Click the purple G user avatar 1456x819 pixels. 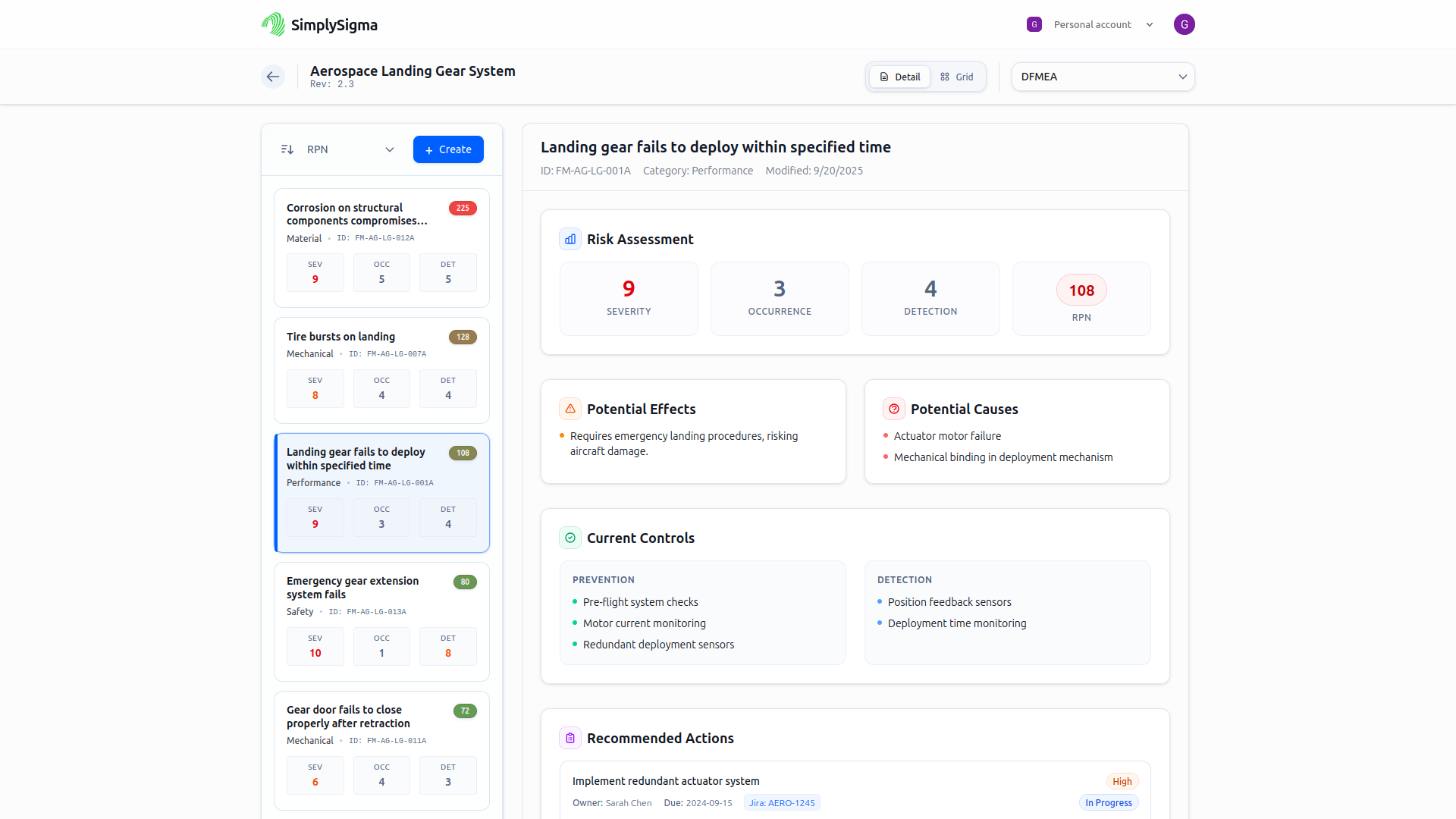click(x=1184, y=24)
